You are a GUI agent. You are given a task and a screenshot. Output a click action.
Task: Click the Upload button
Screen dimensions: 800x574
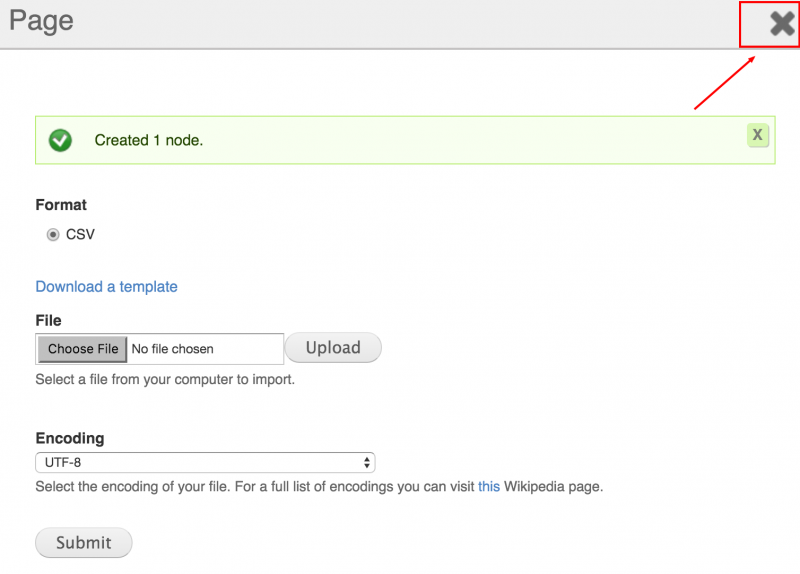pyautogui.click(x=333, y=348)
